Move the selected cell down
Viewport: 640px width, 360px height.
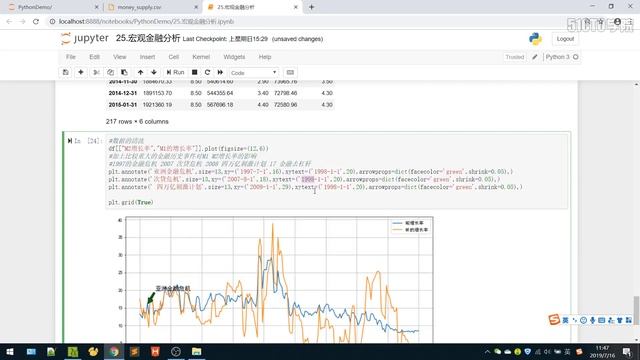click(x=154, y=72)
